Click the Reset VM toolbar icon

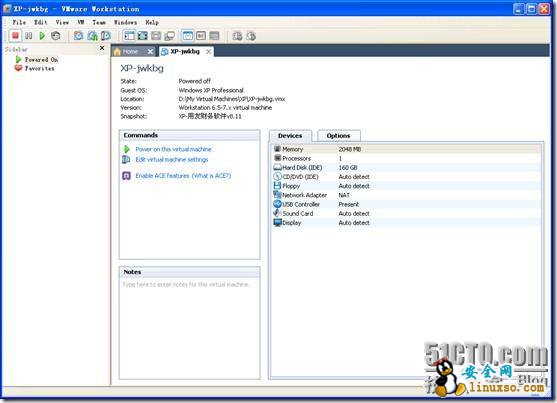pyautogui.click(x=55, y=36)
